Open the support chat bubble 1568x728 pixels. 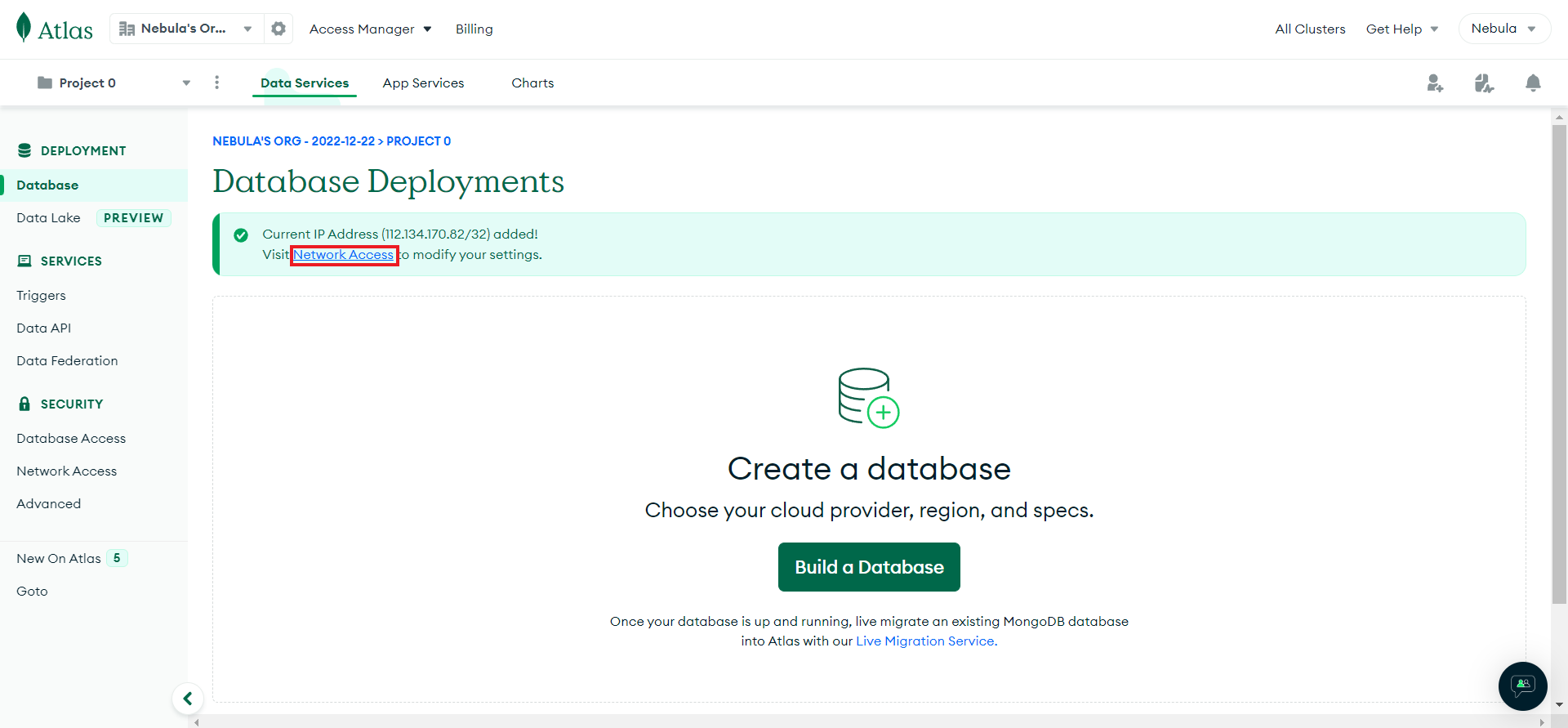pyautogui.click(x=1522, y=686)
